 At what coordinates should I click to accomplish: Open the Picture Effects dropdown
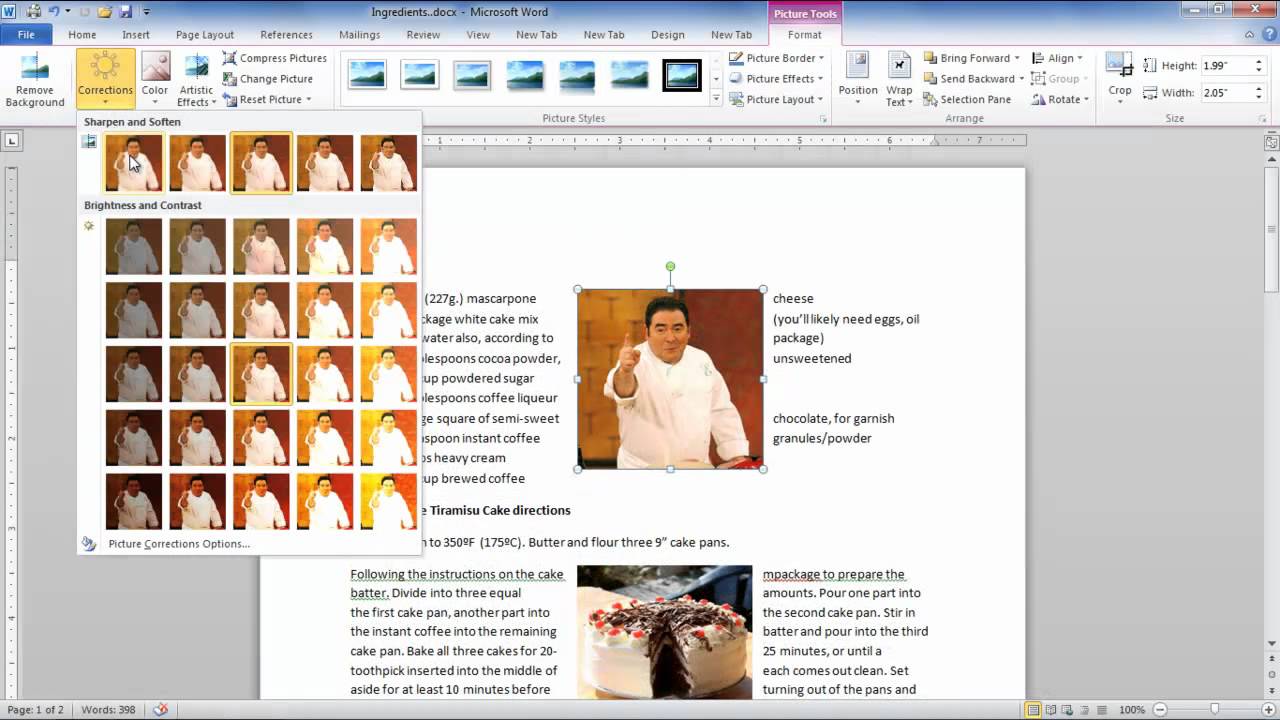tap(776, 79)
